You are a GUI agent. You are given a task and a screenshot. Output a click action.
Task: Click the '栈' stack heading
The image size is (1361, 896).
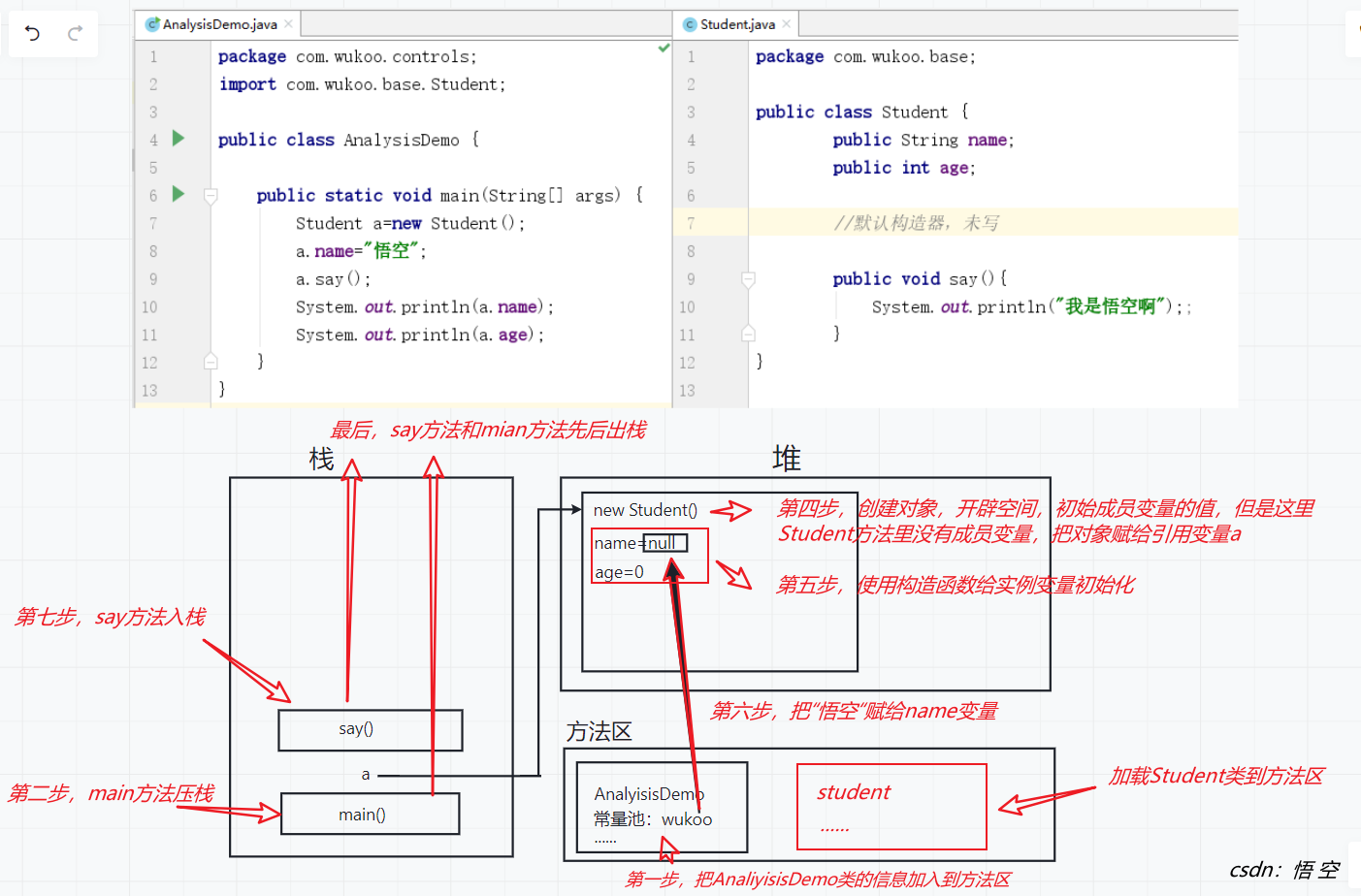tap(322, 459)
